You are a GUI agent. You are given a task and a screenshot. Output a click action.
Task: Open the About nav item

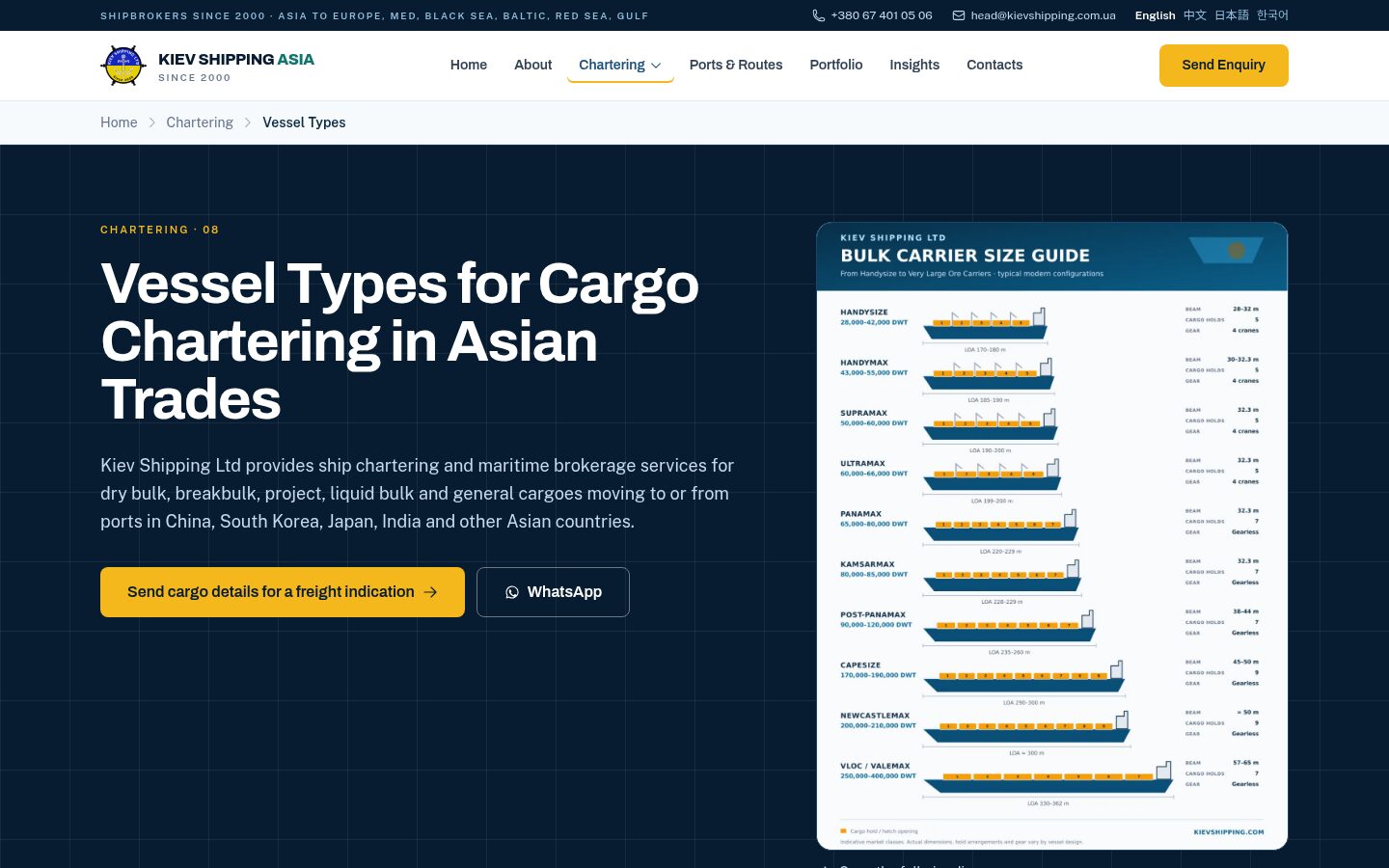[x=532, y=65]
